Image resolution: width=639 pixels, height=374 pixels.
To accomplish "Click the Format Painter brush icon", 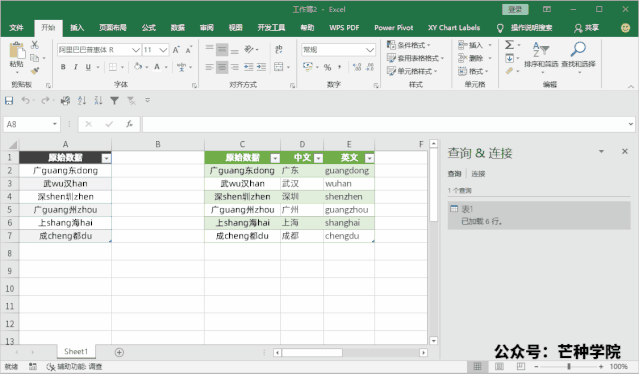I will pyautogui.click(x=35, y=71).
